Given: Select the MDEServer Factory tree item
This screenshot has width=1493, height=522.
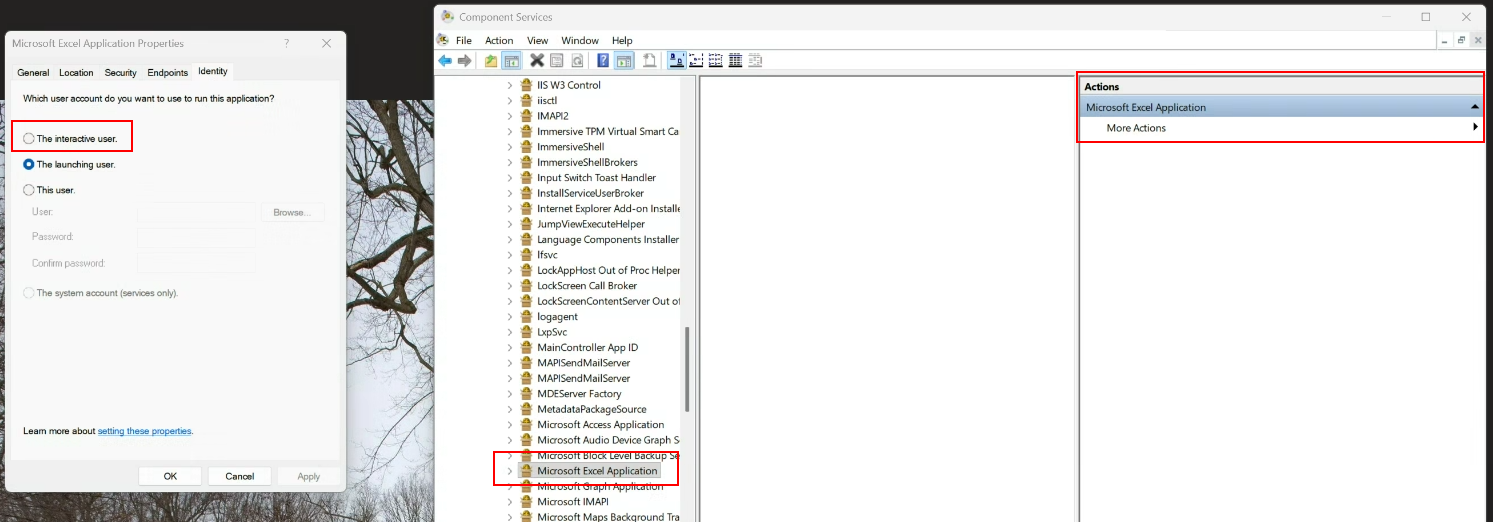Looking at the screenshot, I should pos(579,394).
